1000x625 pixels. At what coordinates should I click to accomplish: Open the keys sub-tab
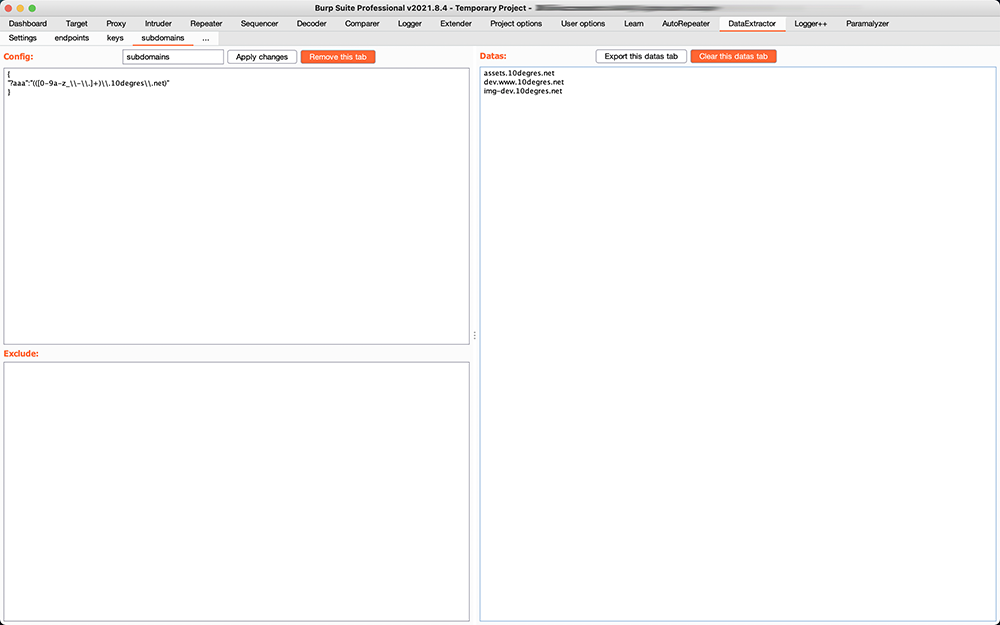click(115, 38)
